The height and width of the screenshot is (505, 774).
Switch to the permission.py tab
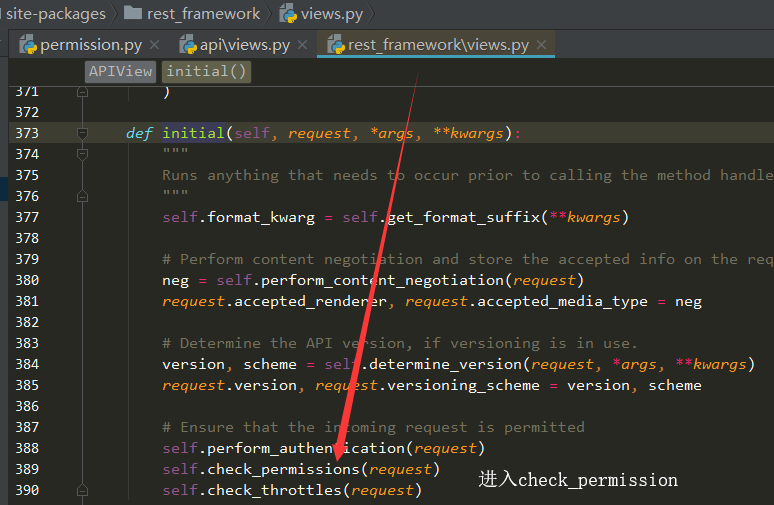click(91, 45)
